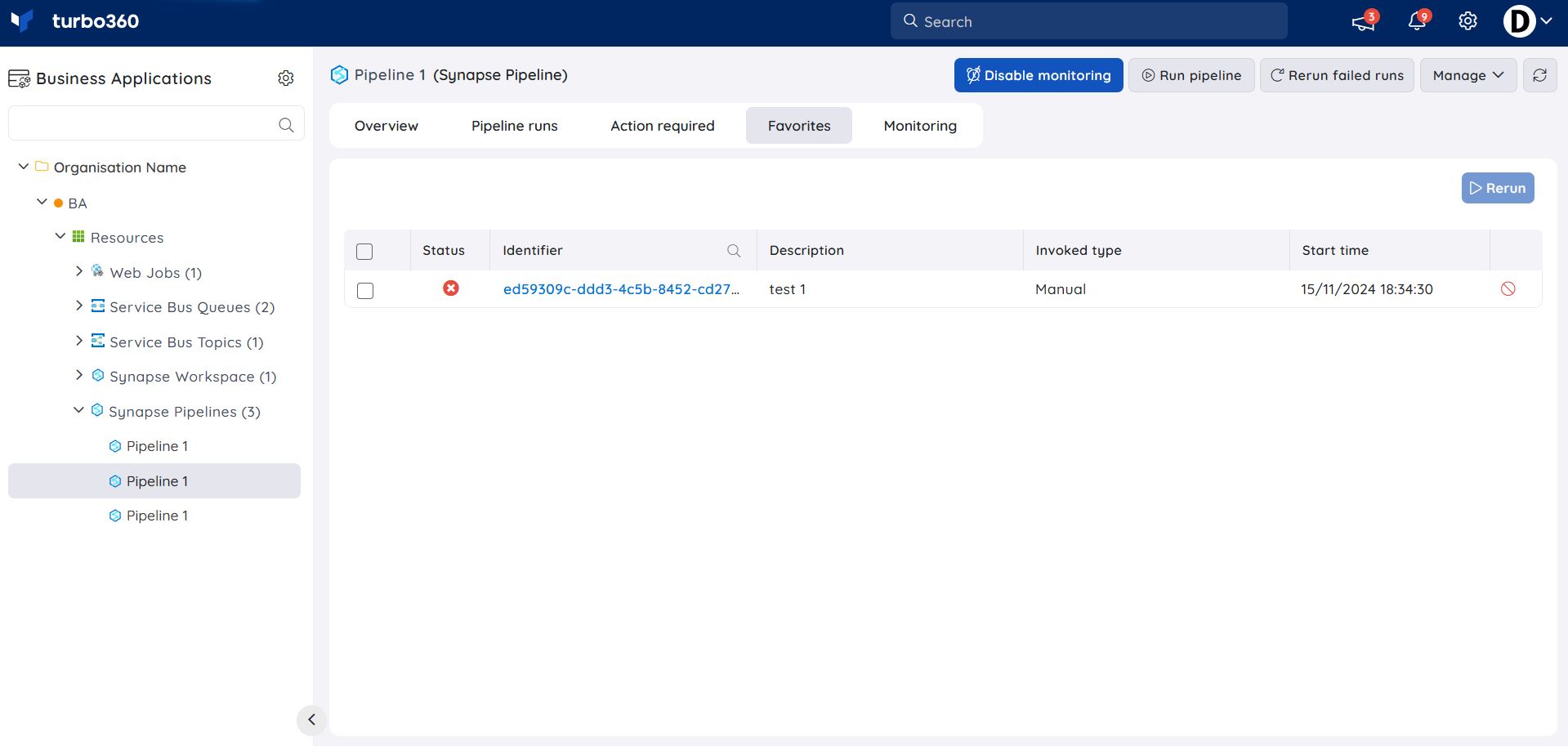Expand the Service Bus Topics node
Image resolution: width=1568 pixels, height=746 pixels.
click(79, 340)
